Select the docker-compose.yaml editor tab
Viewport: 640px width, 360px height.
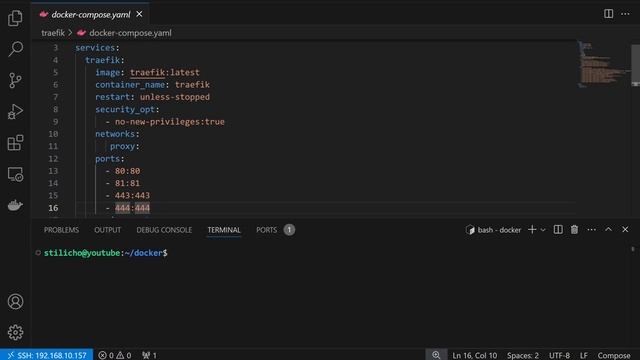click(x=90, y=14)
